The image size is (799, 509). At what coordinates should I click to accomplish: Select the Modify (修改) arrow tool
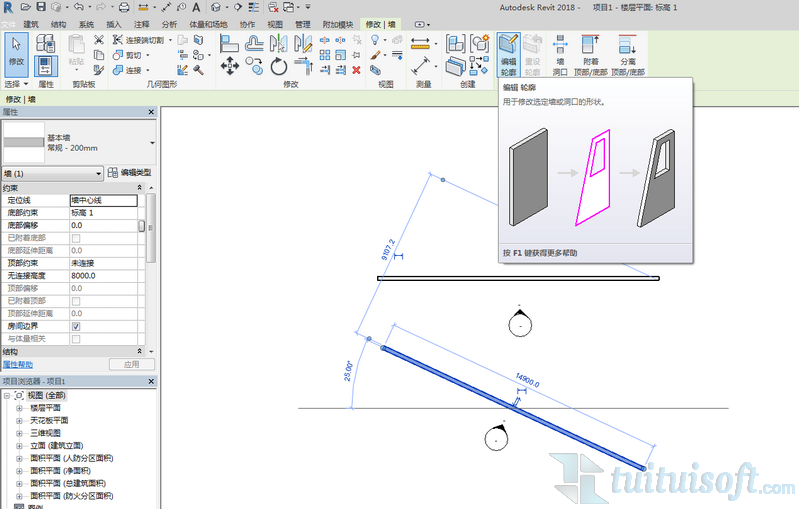[16, 48]
